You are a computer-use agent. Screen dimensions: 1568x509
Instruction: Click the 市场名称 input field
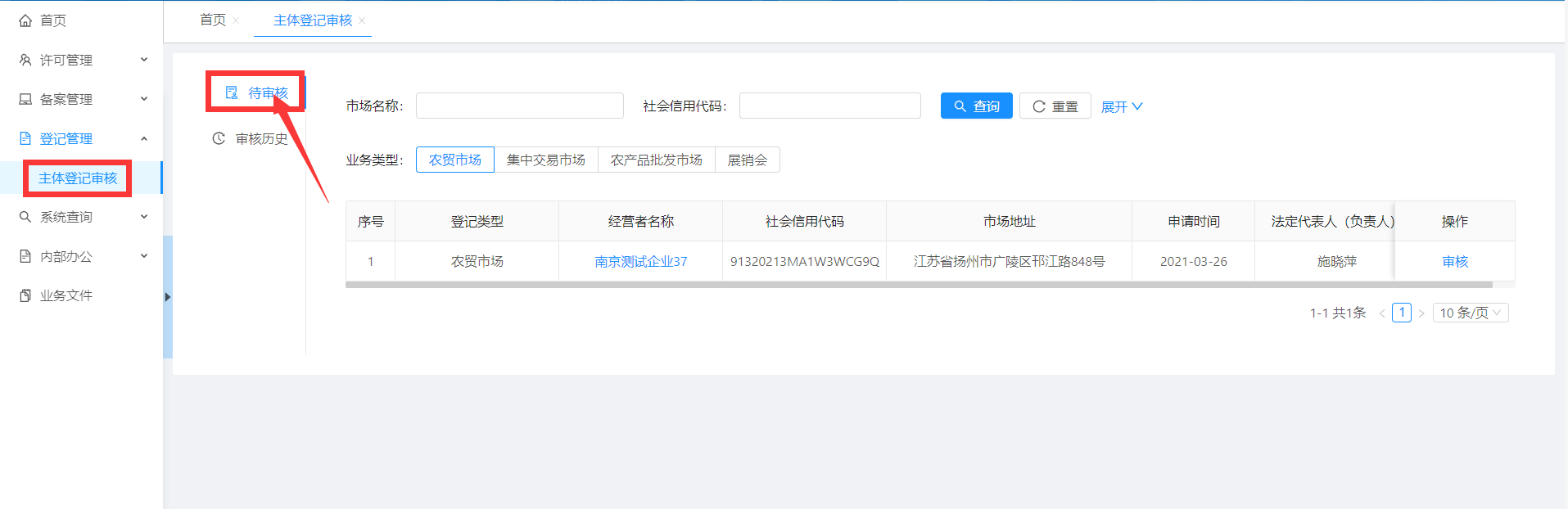519,106
